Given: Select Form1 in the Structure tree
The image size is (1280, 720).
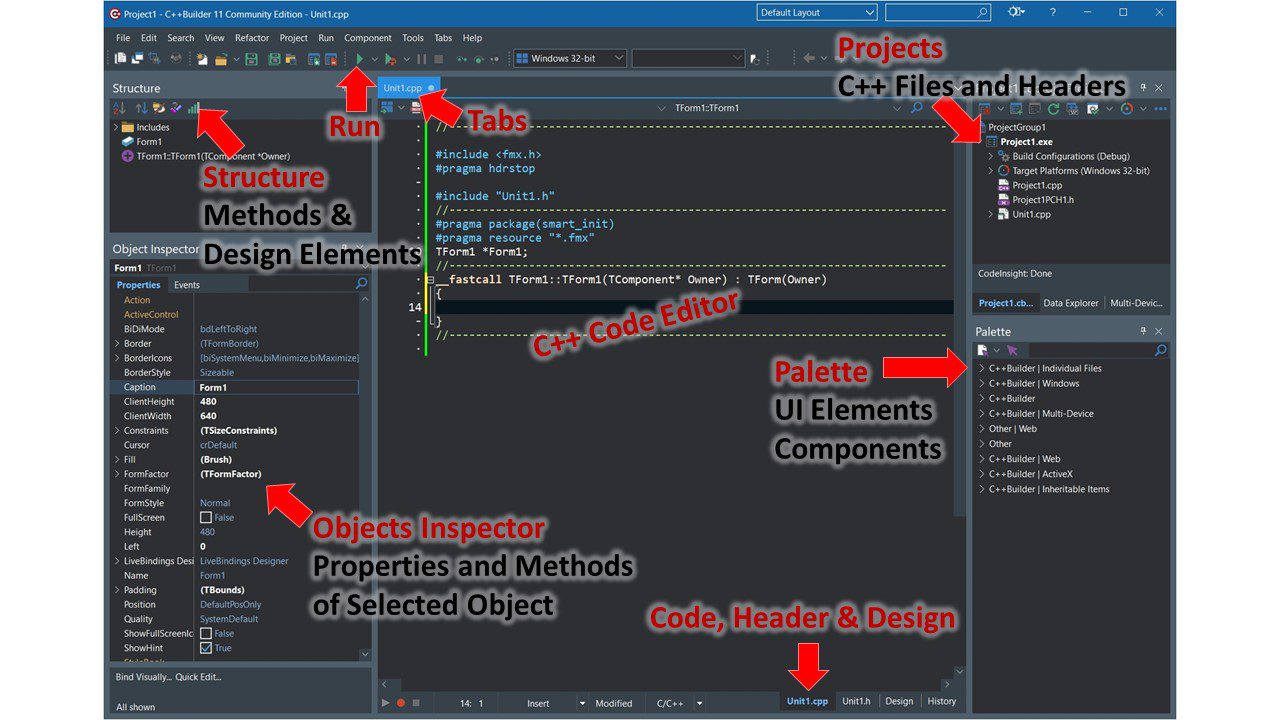Looking at the screenshot, I should pos(149,142).
